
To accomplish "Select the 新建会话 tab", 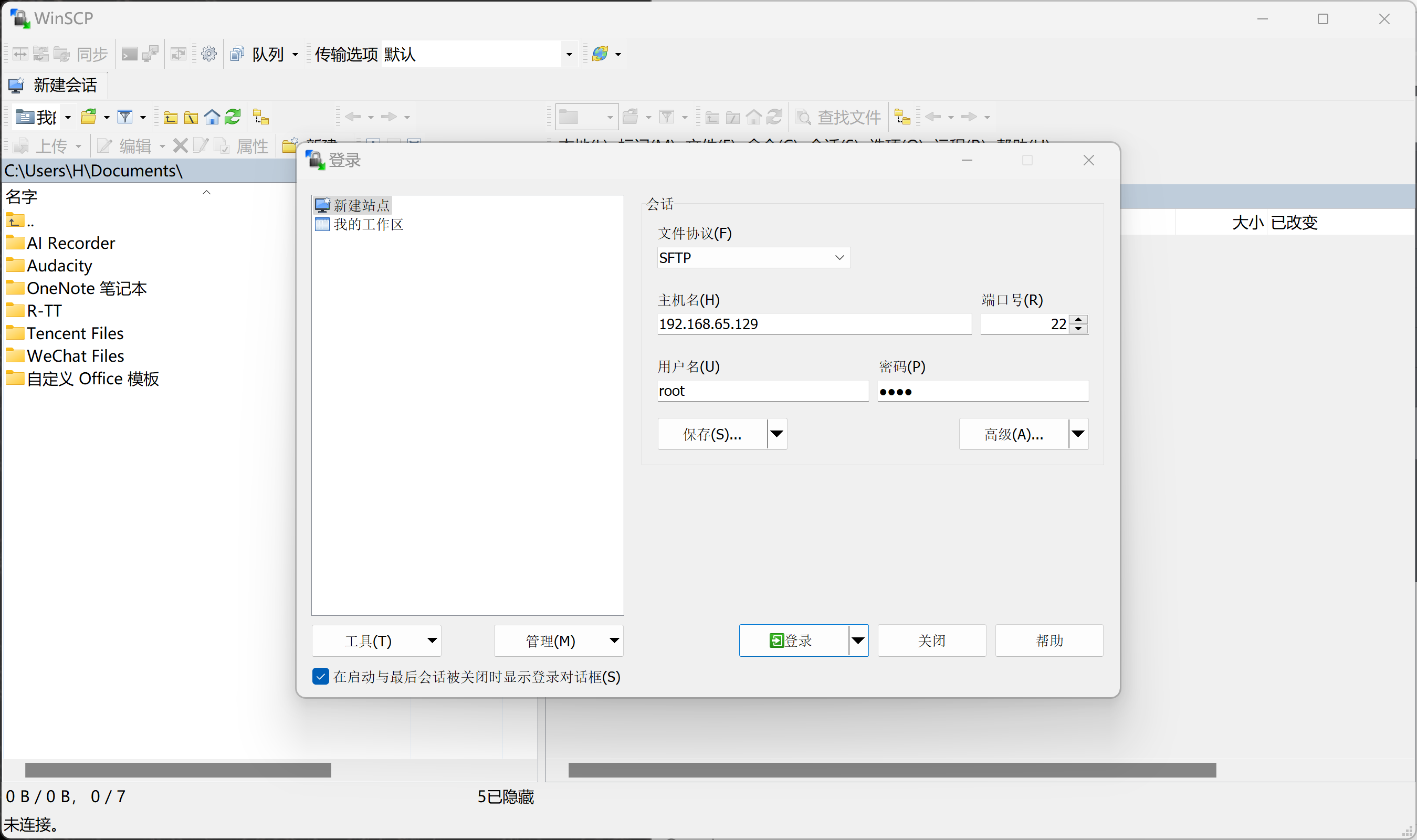I will pyautogui.click(x=54, y=85).
